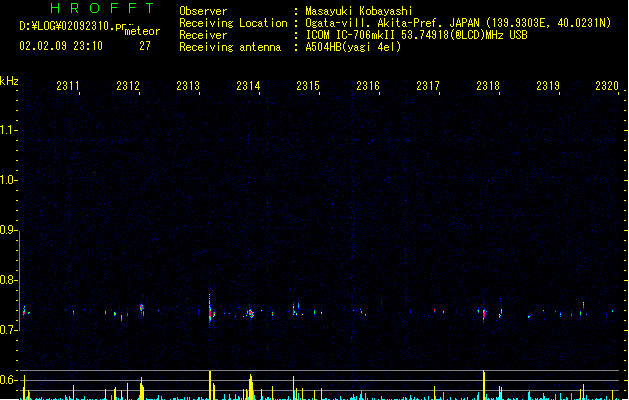This screenshot has height=400, width=629.
Task: Click the 0.9 kHz frequency label
Action: tap(8, 230)
